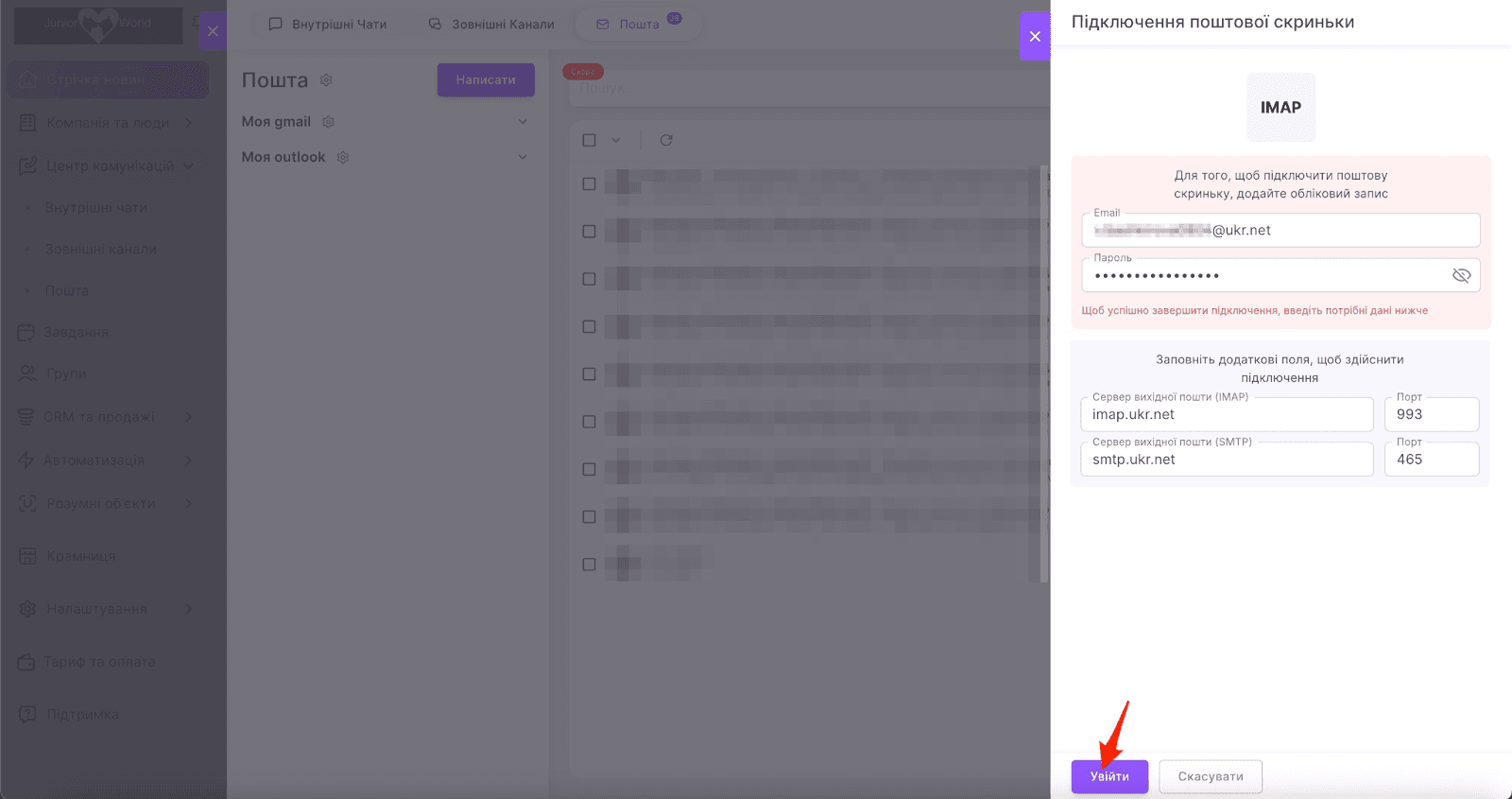This screenshot has height=799, width=1512.
Task: Check the second email row checkbox
Action: click(589, 232)
